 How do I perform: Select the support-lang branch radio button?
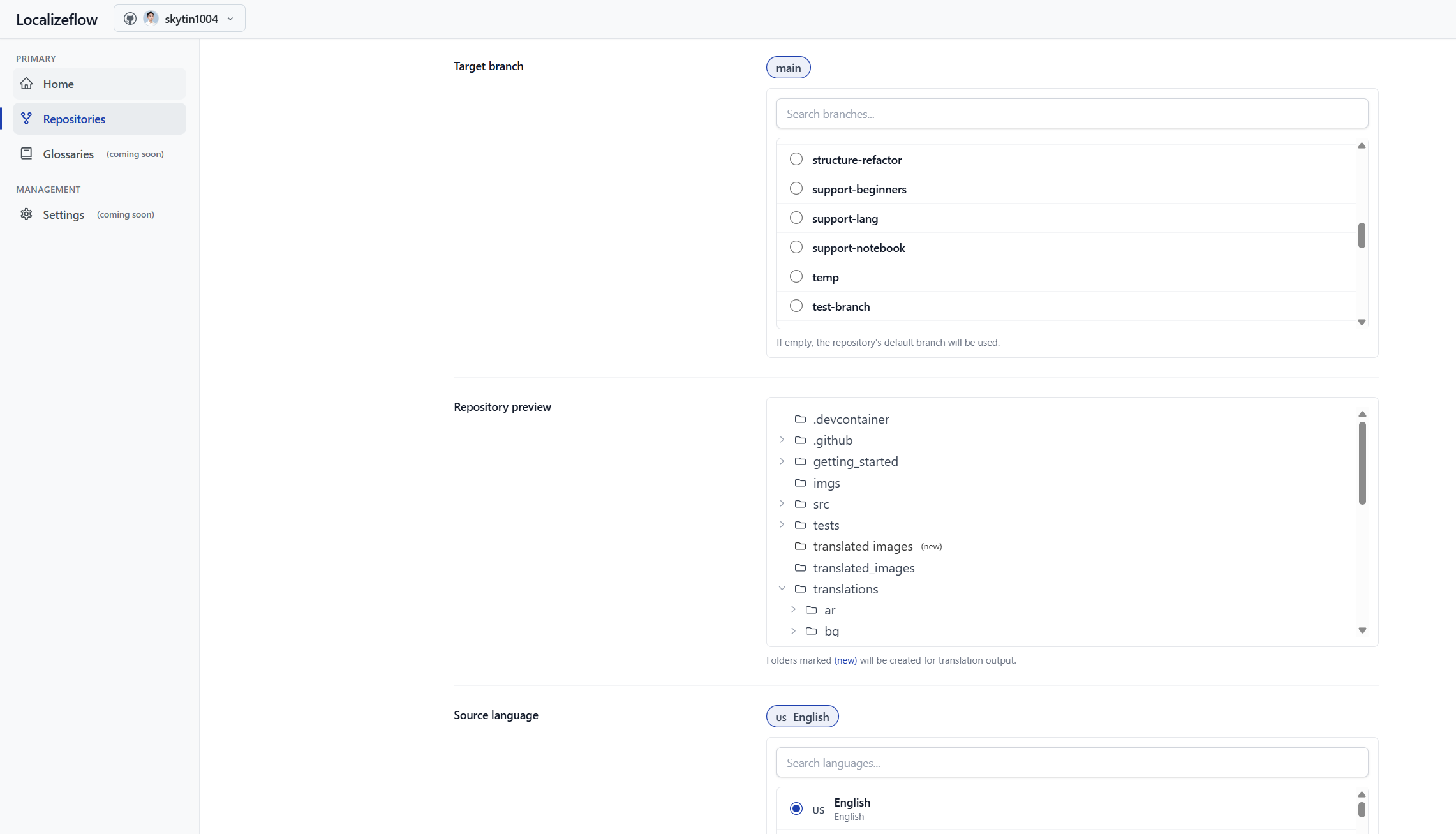pos(796,218)
